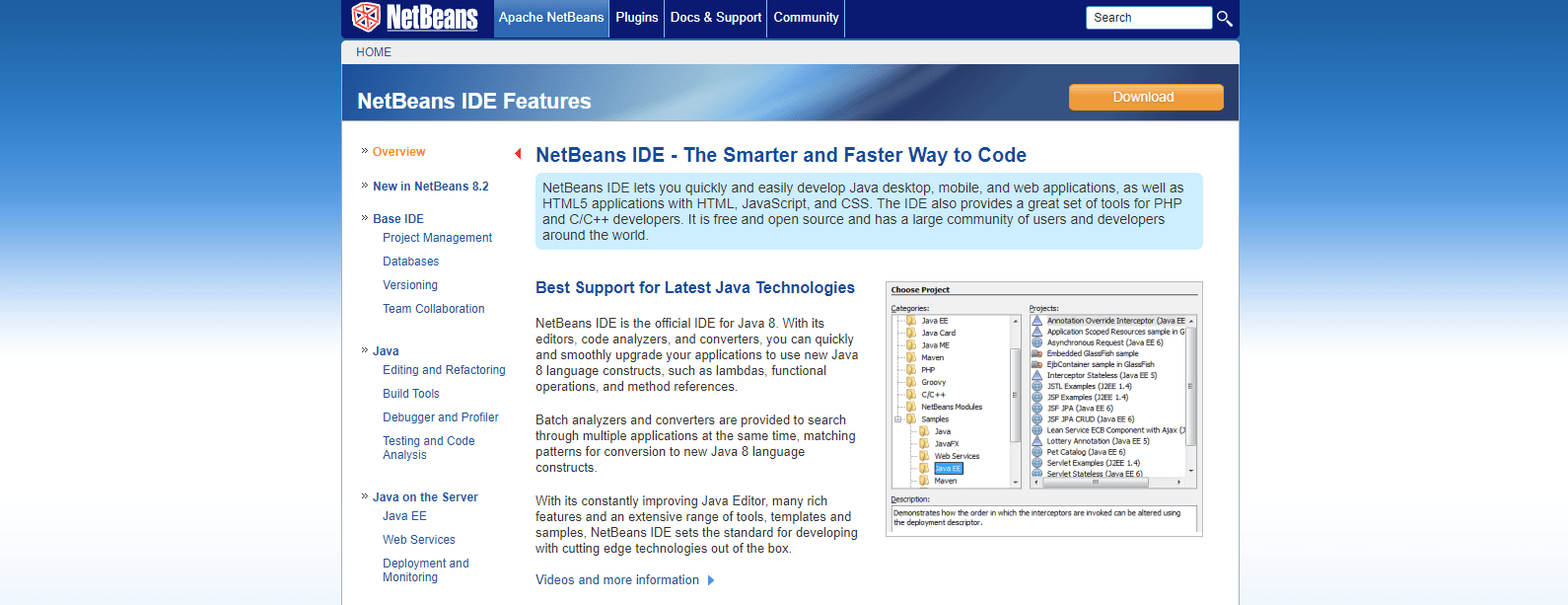Click the Search input field
The image size is (1568, 605).
click(1149, 18)
